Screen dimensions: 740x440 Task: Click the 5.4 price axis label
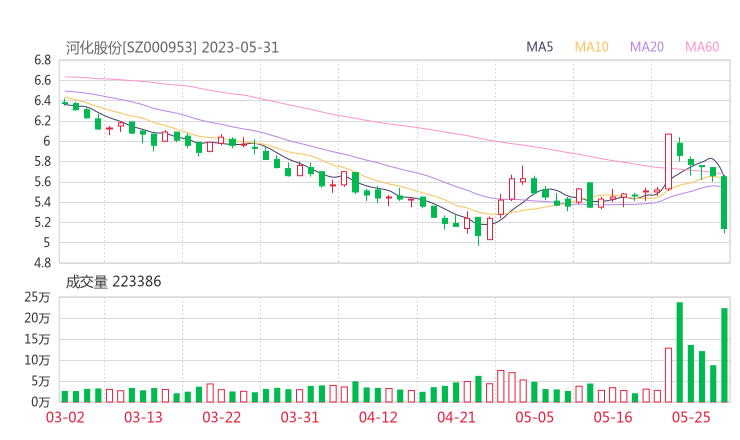(42, 202)
